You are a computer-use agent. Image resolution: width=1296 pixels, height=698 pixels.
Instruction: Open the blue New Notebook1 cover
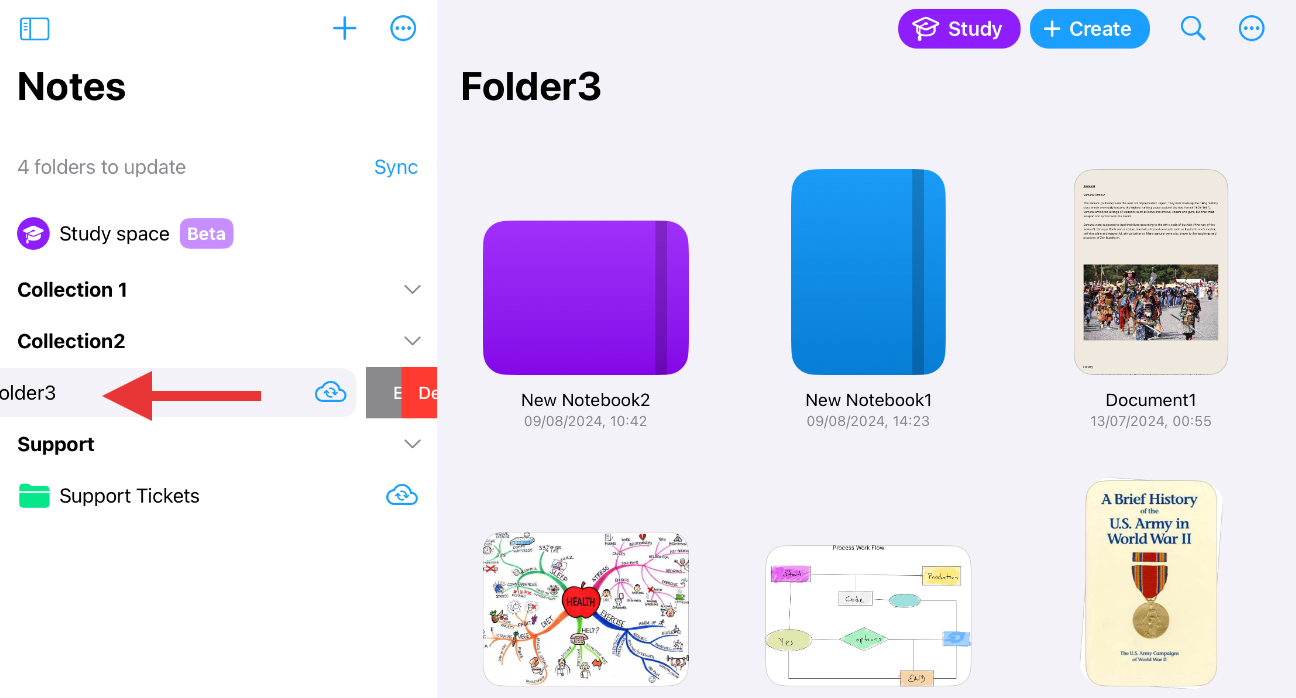[x=868, y=272]
